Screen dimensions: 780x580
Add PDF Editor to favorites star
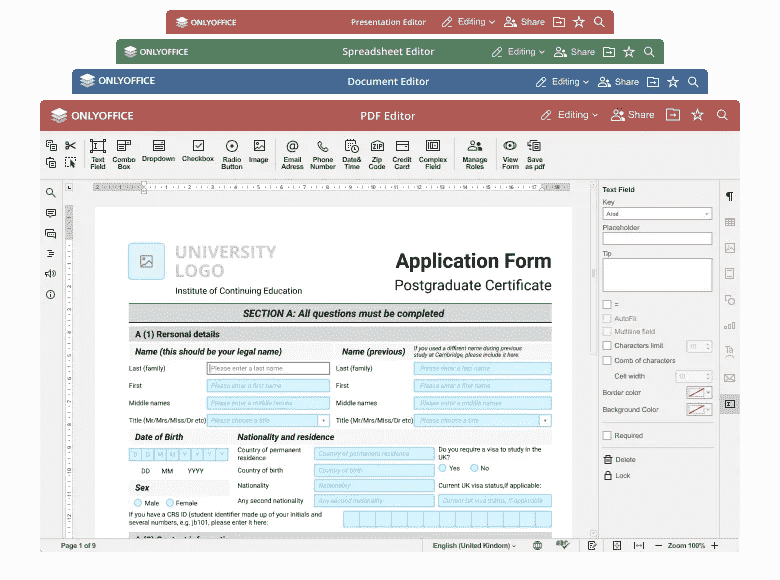pyautogui.click(x=697, y=115)
